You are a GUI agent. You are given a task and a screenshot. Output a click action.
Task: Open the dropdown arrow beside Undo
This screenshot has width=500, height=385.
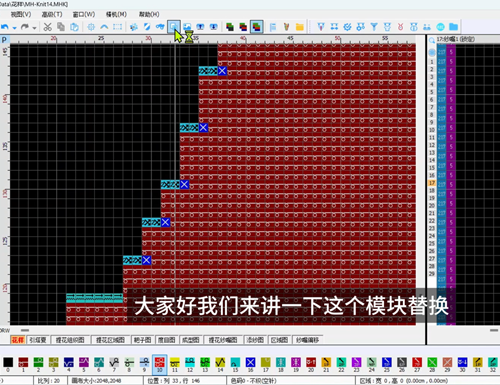[x=14, y=28]
